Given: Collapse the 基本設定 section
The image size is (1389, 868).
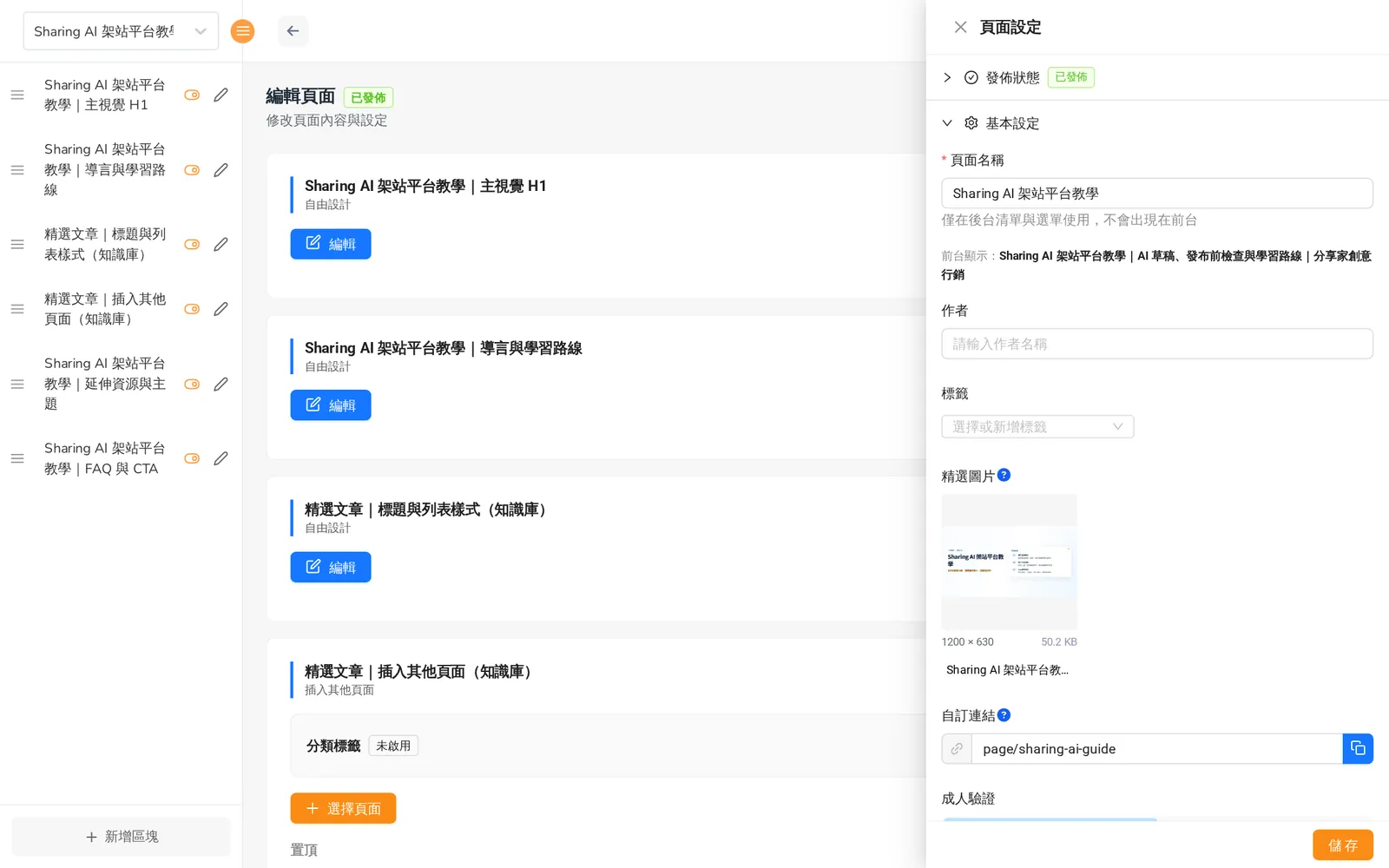Looking at the screenshot, I should 947,123.
